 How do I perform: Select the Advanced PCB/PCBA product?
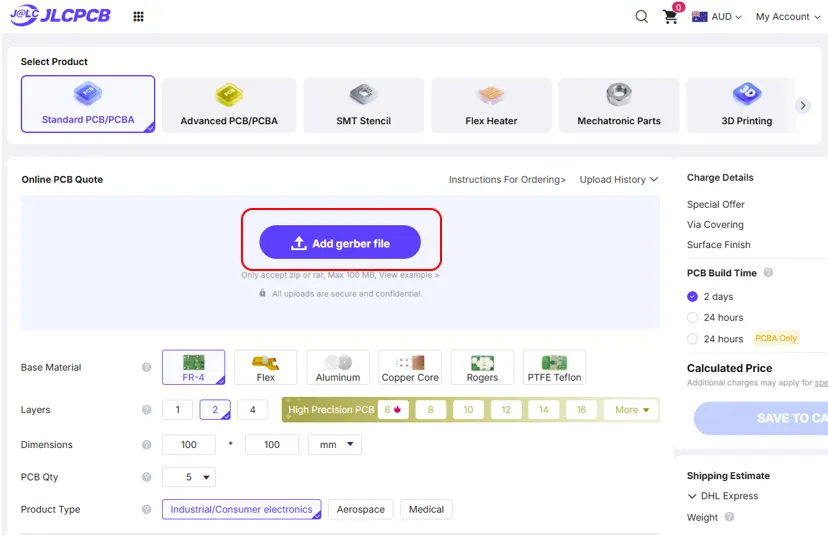229,105
